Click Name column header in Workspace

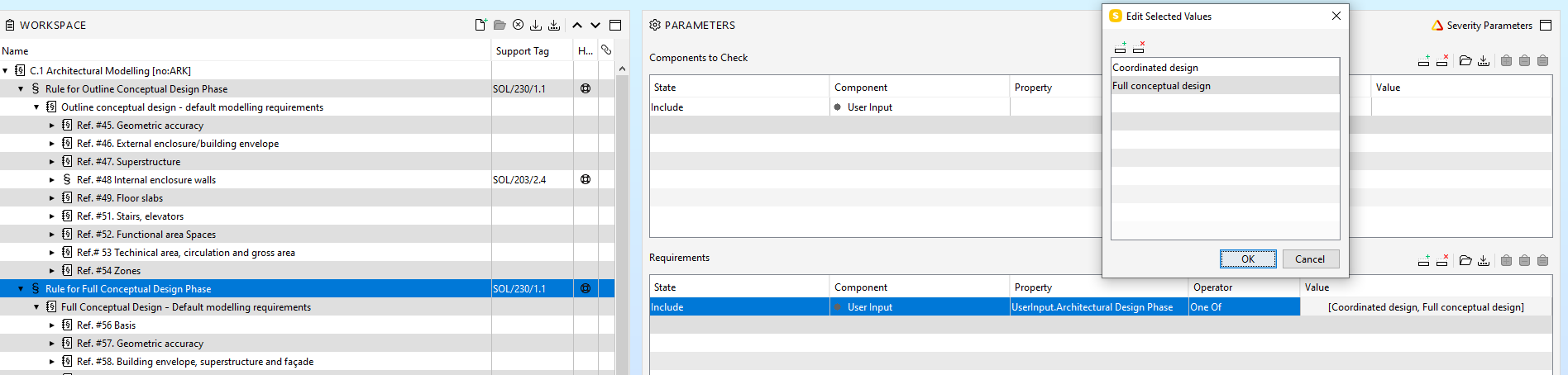[x=246, y=50]
